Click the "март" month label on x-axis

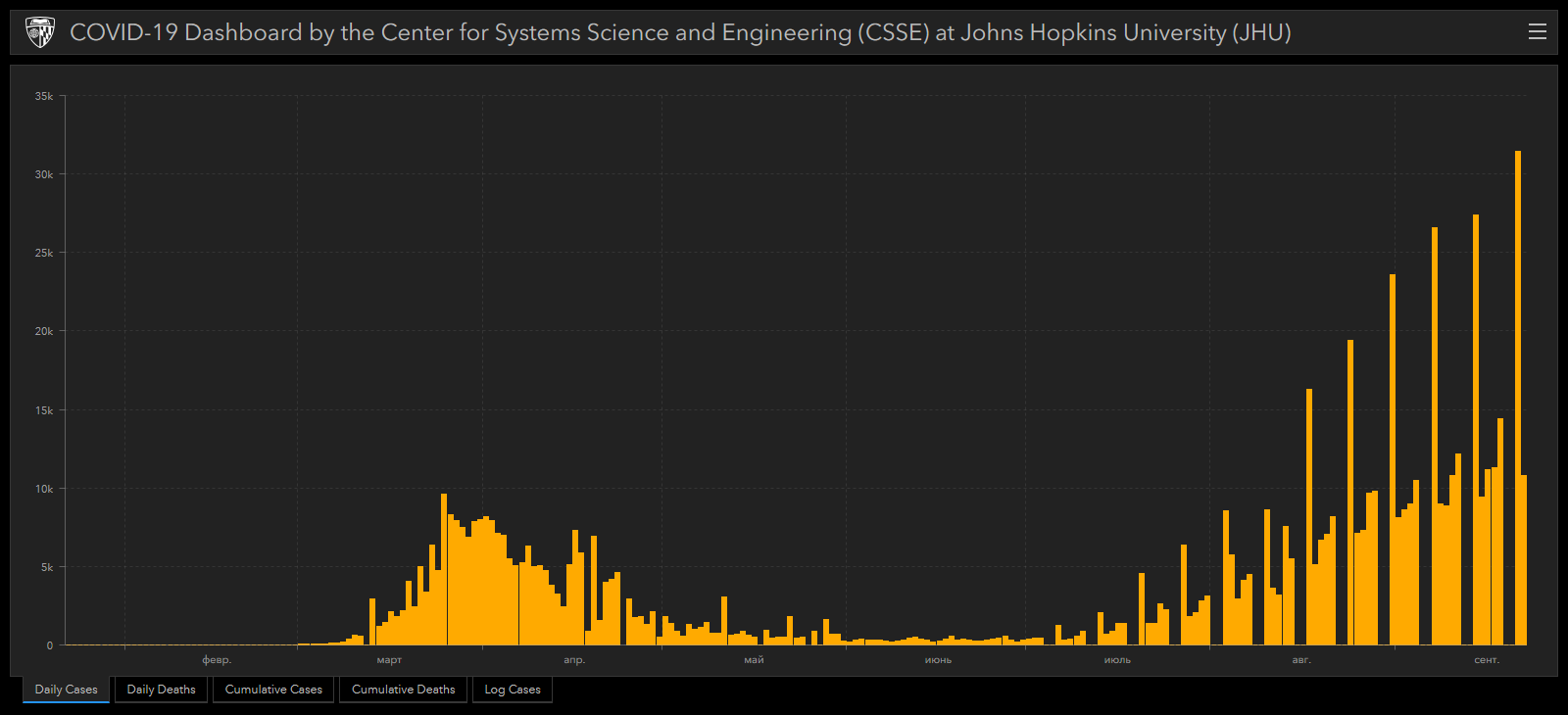389,660
